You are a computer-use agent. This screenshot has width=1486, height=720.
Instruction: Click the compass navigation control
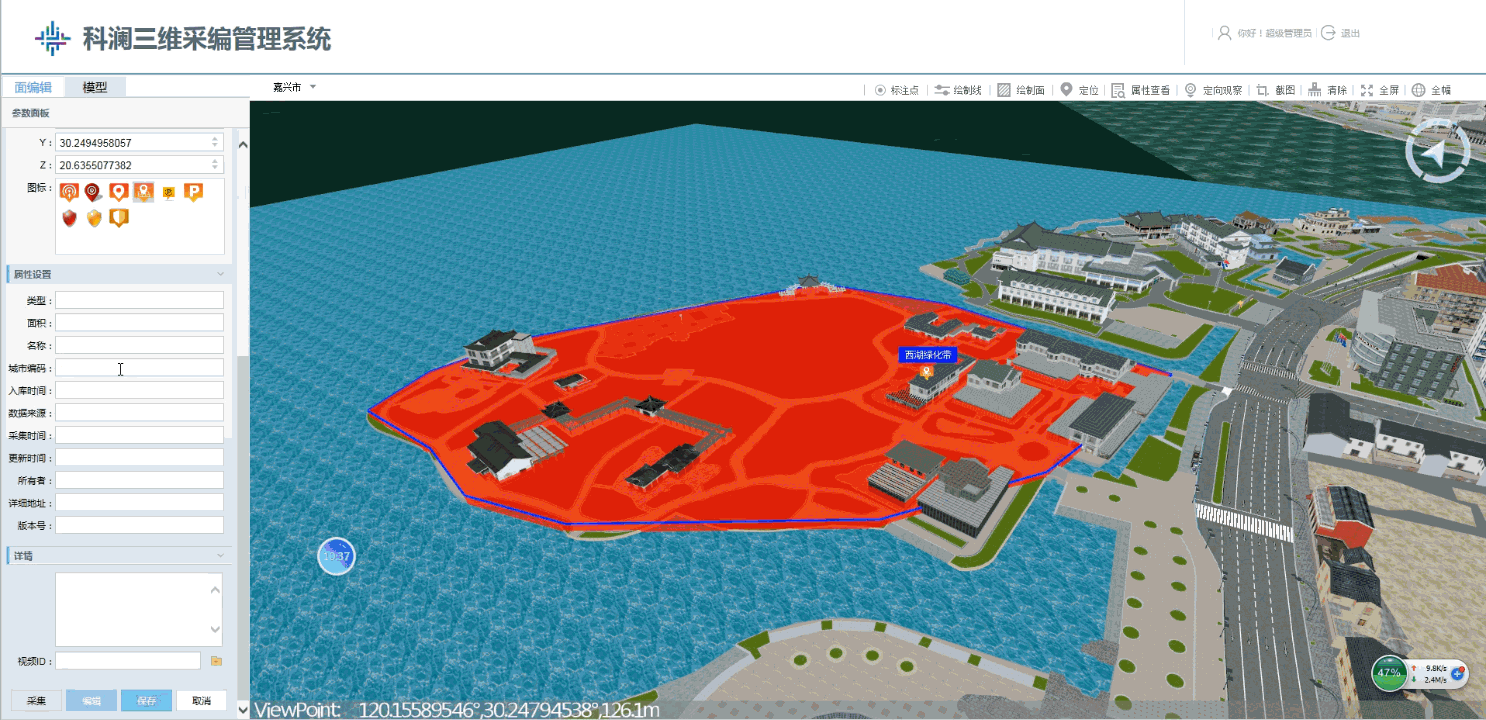click(1437, 153)
